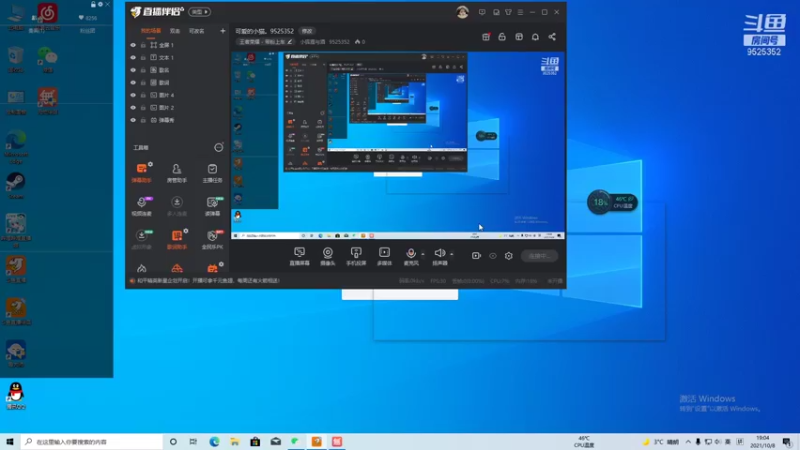Open File Explorer from the taskbar

click(x=235, y=442)
